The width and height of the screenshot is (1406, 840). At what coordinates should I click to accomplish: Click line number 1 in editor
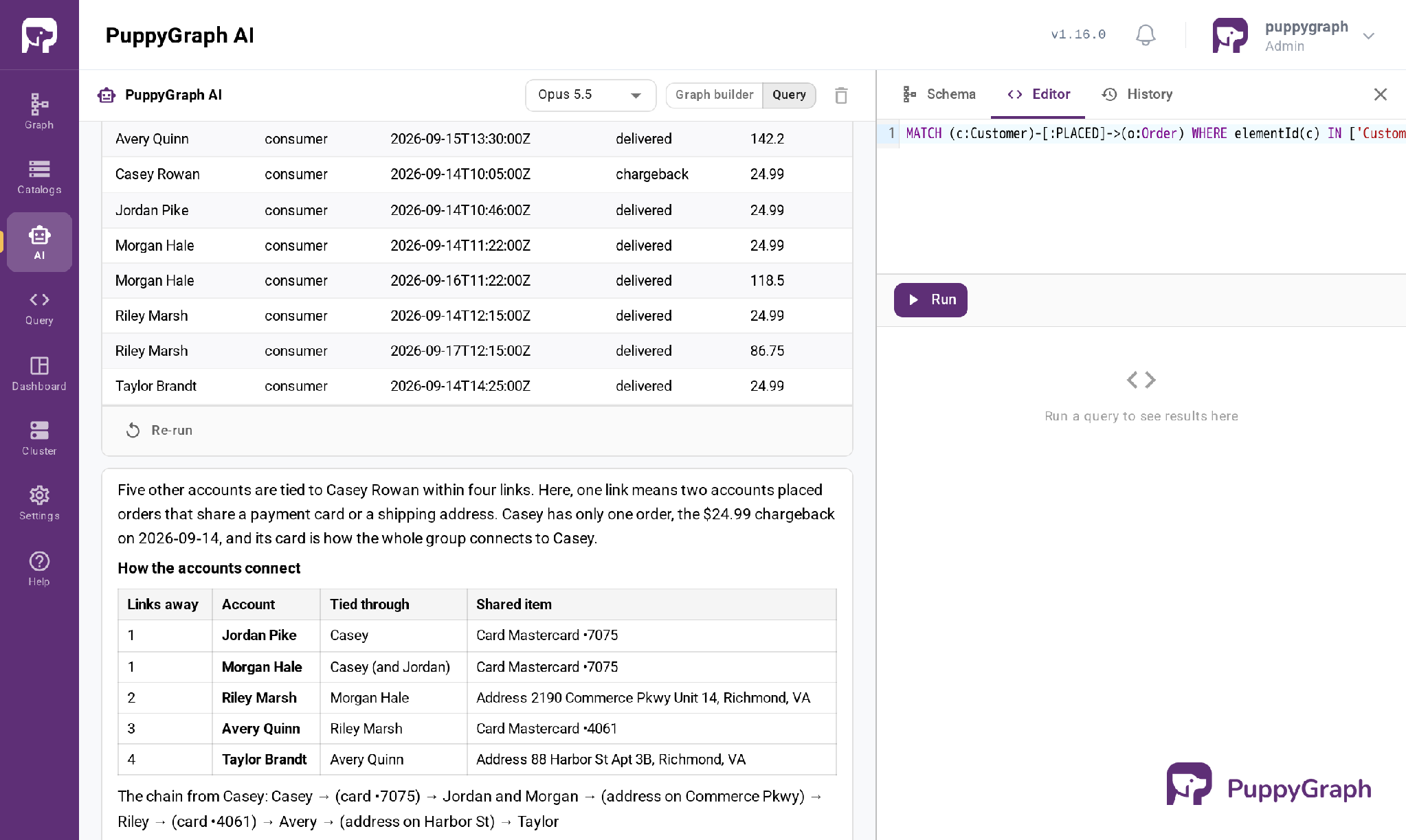click(x=891, y=133)
